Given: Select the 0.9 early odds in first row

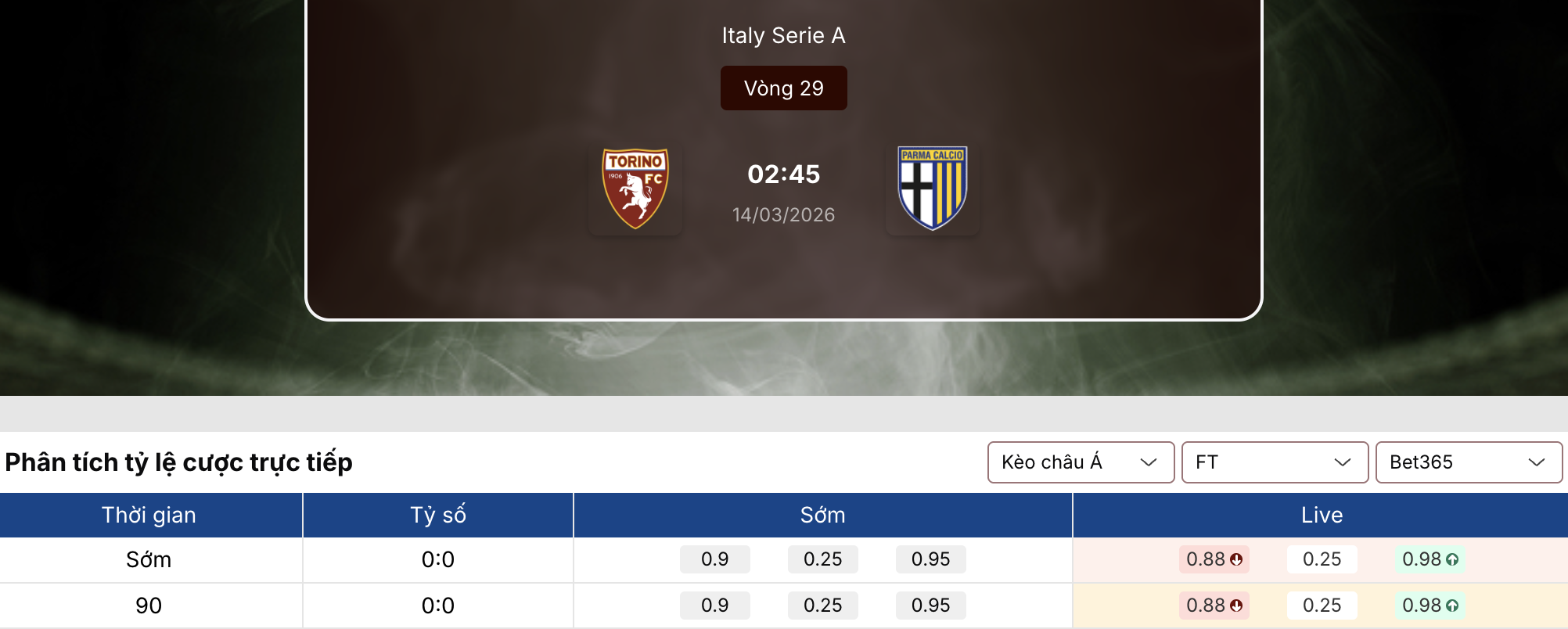Looking at the screenshot, I should (x=714, y=559).
